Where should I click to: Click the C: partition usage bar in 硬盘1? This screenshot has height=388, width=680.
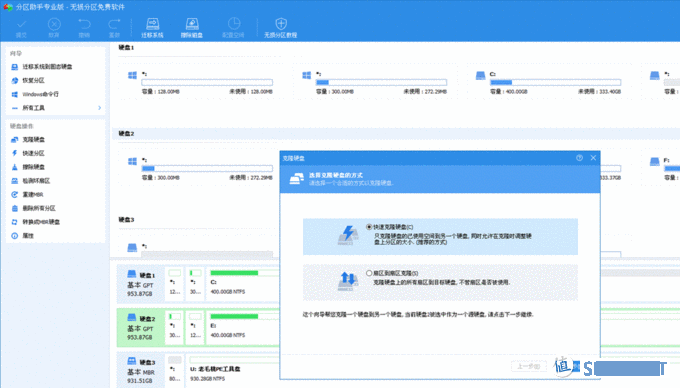[x=556, y=82]
